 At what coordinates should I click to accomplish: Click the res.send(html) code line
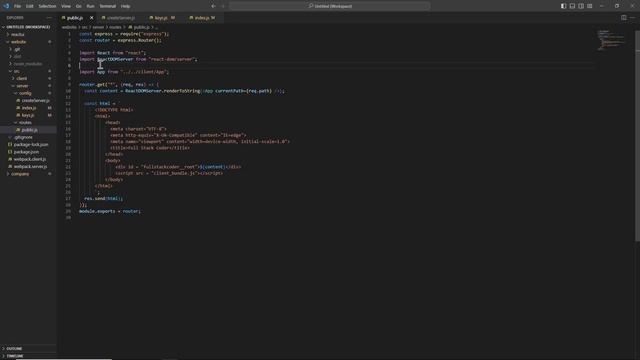coord(103,199)
